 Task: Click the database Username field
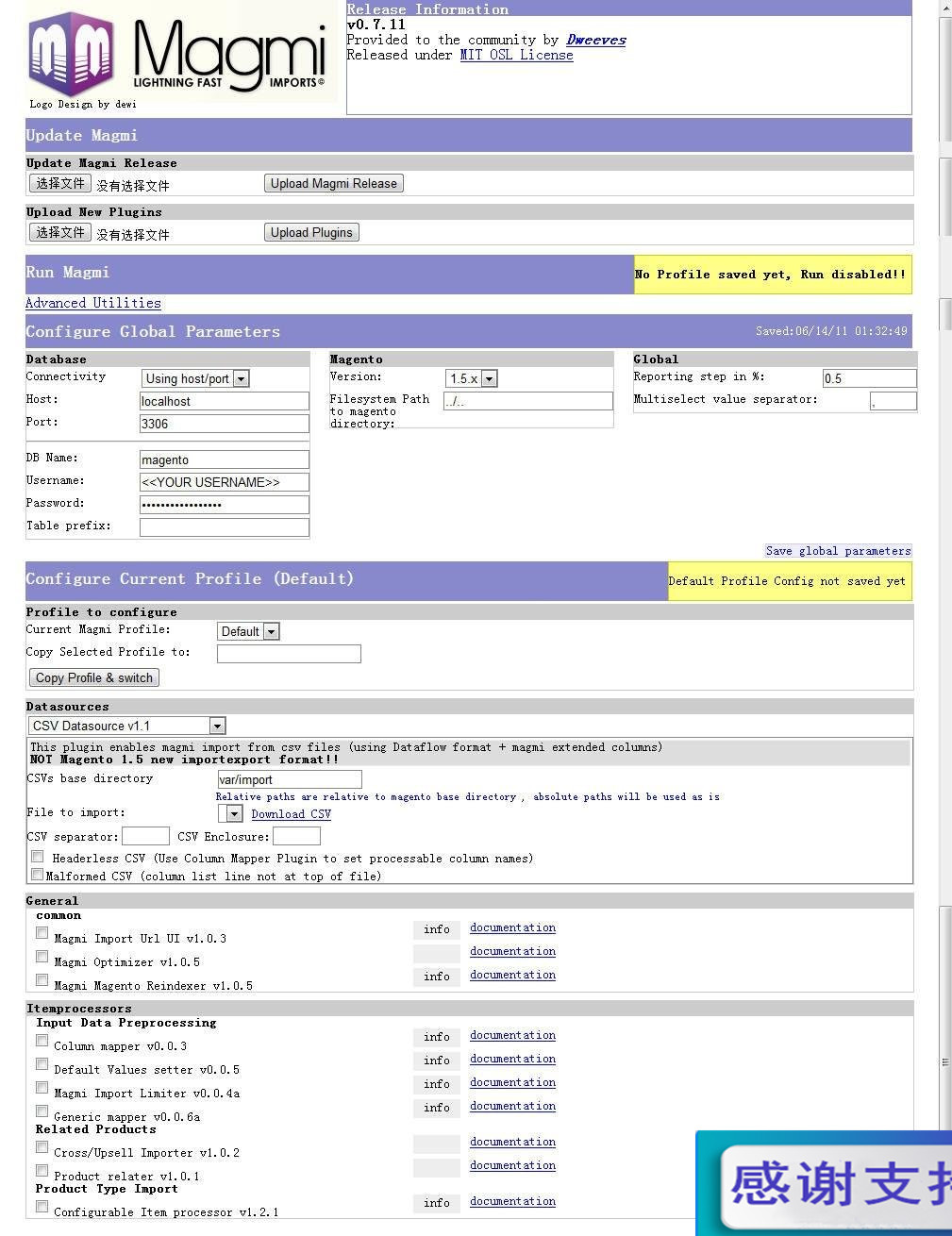point(225,482)
